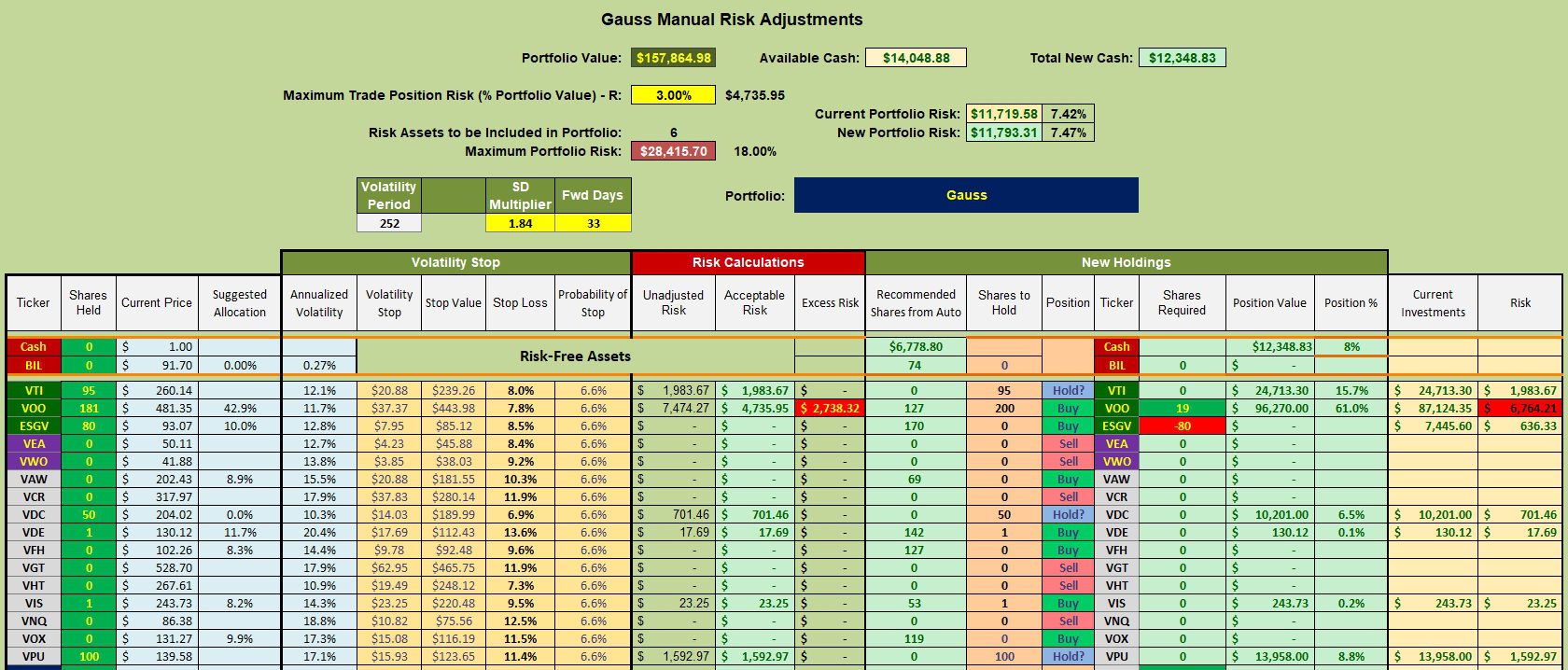Click the Available Cash value $14,048.88
Viewport: 1568px width, 670px height.
click(x=916, y=58)
